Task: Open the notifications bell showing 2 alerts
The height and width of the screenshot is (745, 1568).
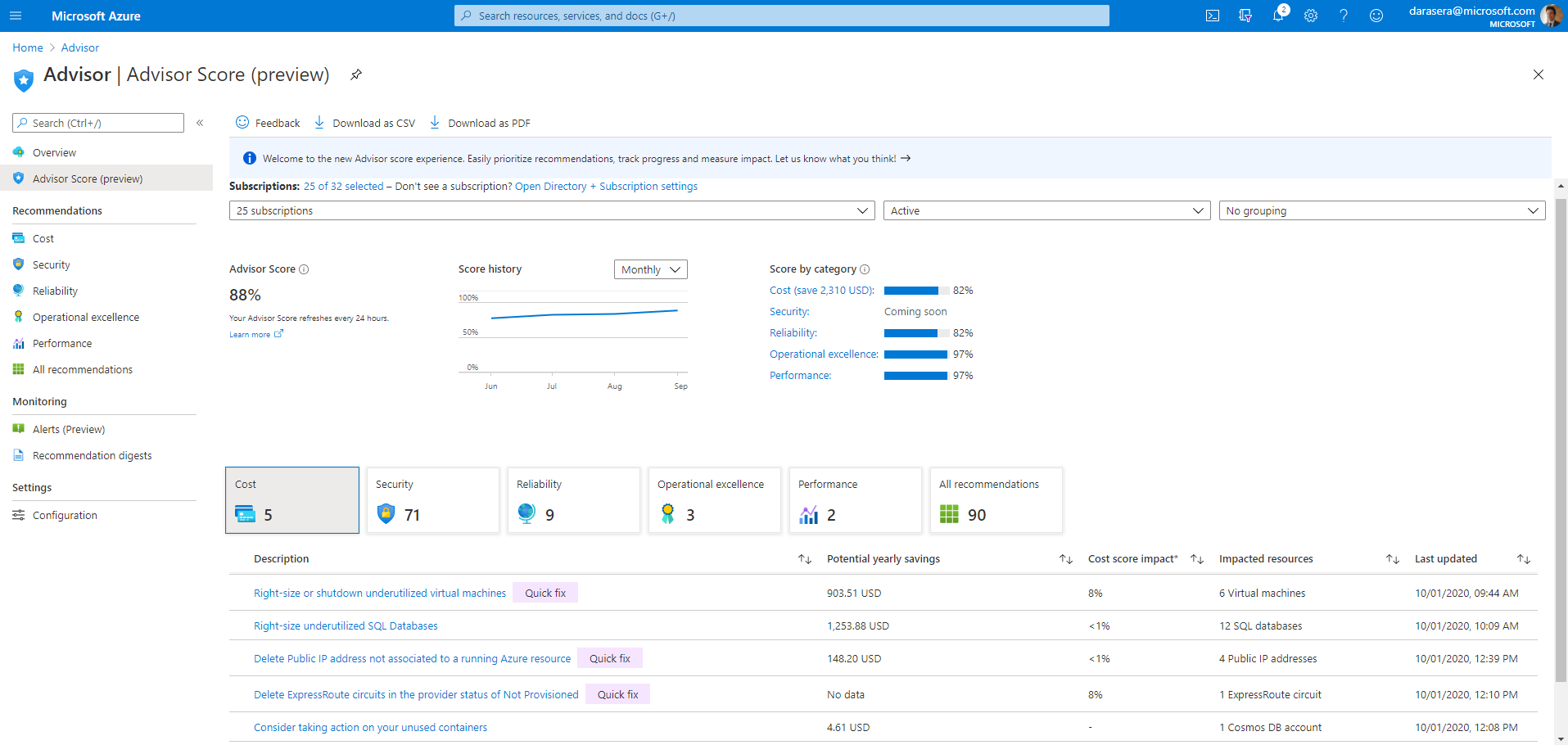Action: point(1277,15)
